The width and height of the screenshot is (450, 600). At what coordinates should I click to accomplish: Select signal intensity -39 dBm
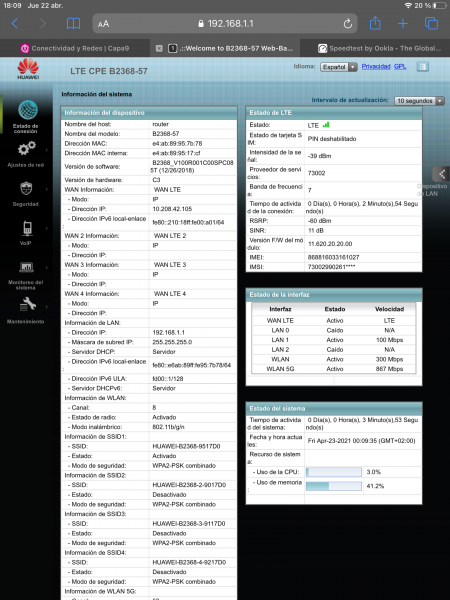[320, 156]
